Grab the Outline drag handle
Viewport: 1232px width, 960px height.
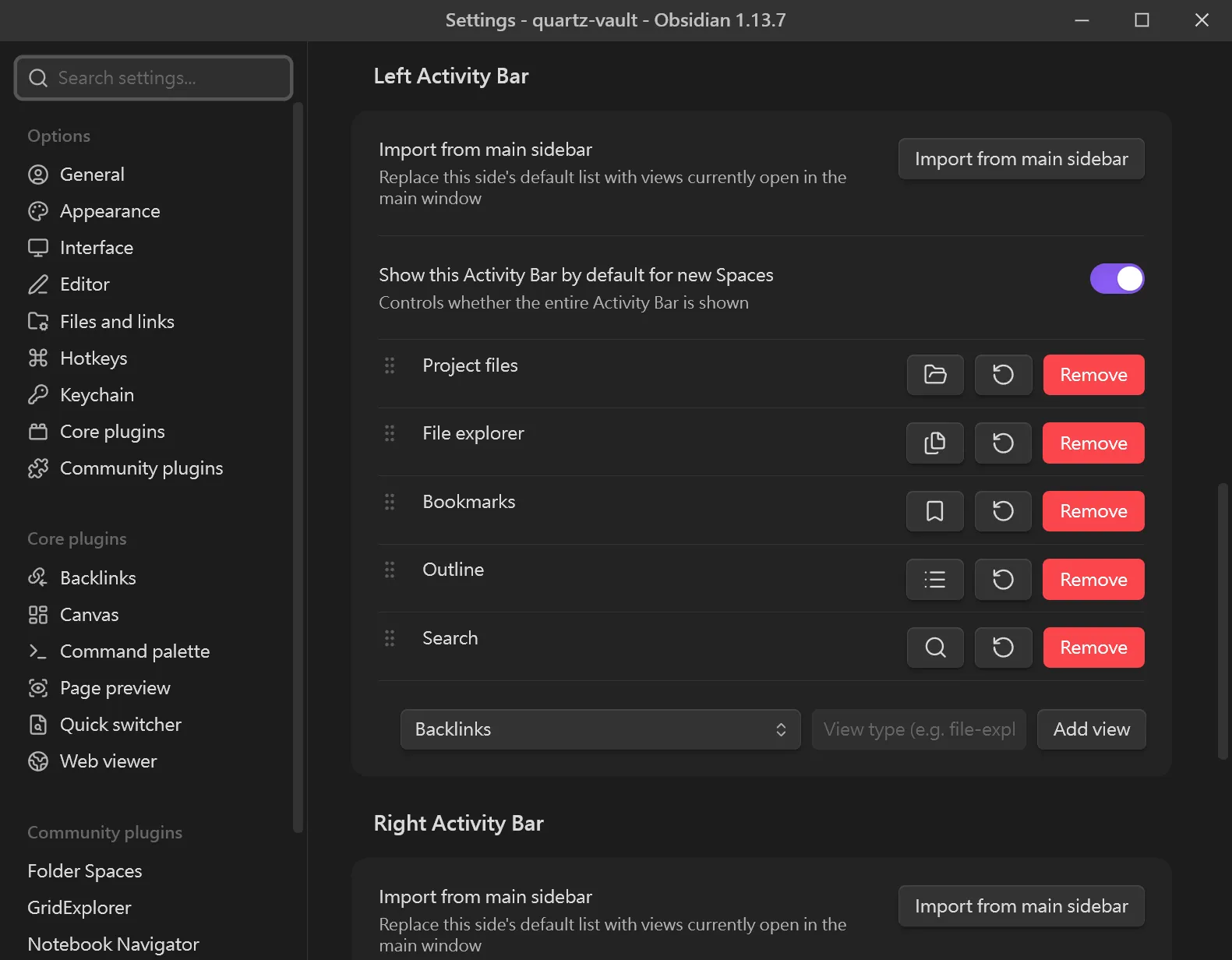click(390, 570)
